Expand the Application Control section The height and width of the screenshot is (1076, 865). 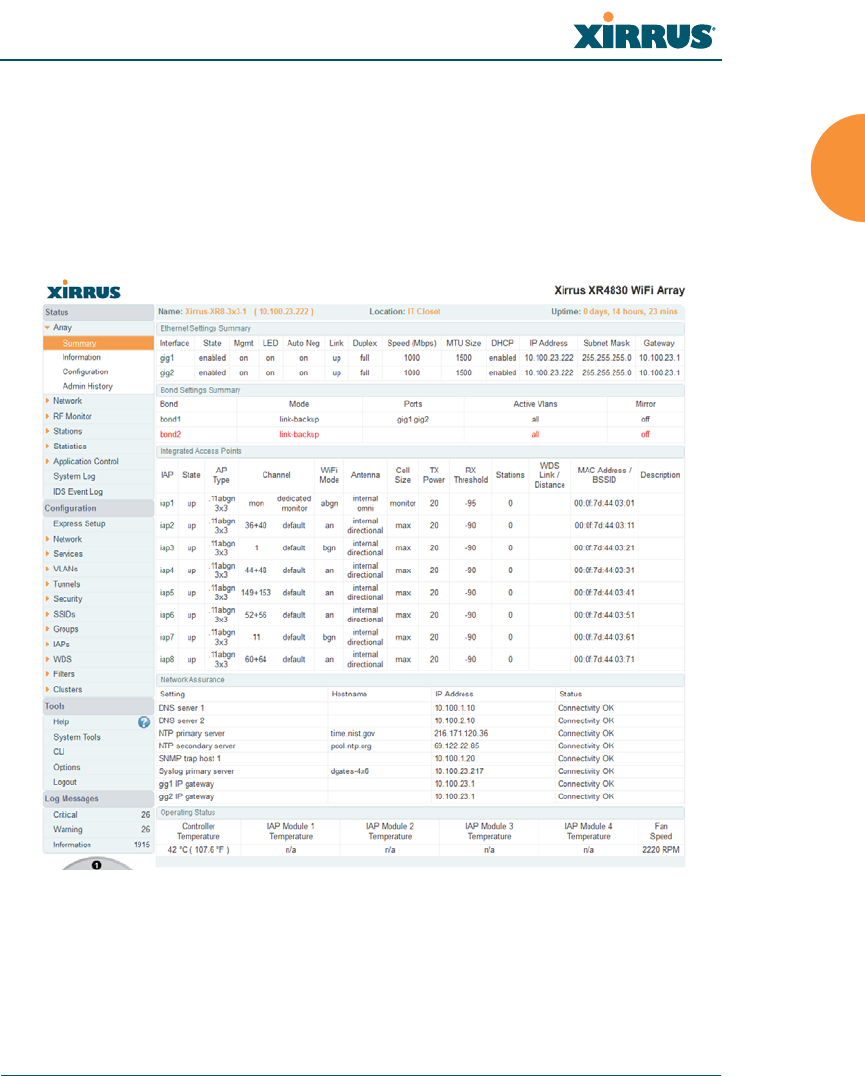coord(47,461)
